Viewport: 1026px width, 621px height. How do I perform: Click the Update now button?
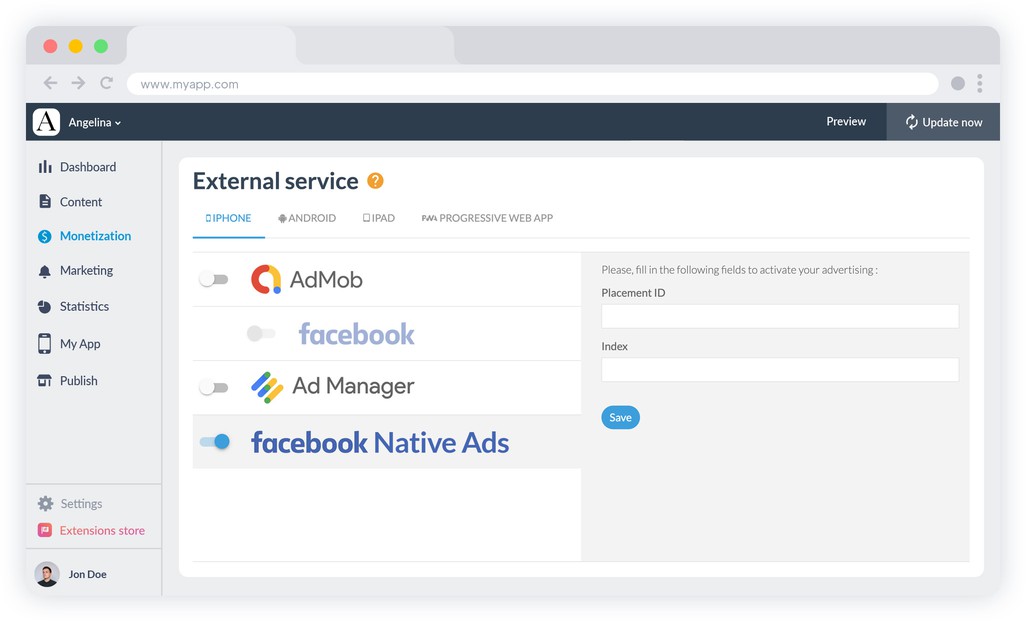click(943, 122)
